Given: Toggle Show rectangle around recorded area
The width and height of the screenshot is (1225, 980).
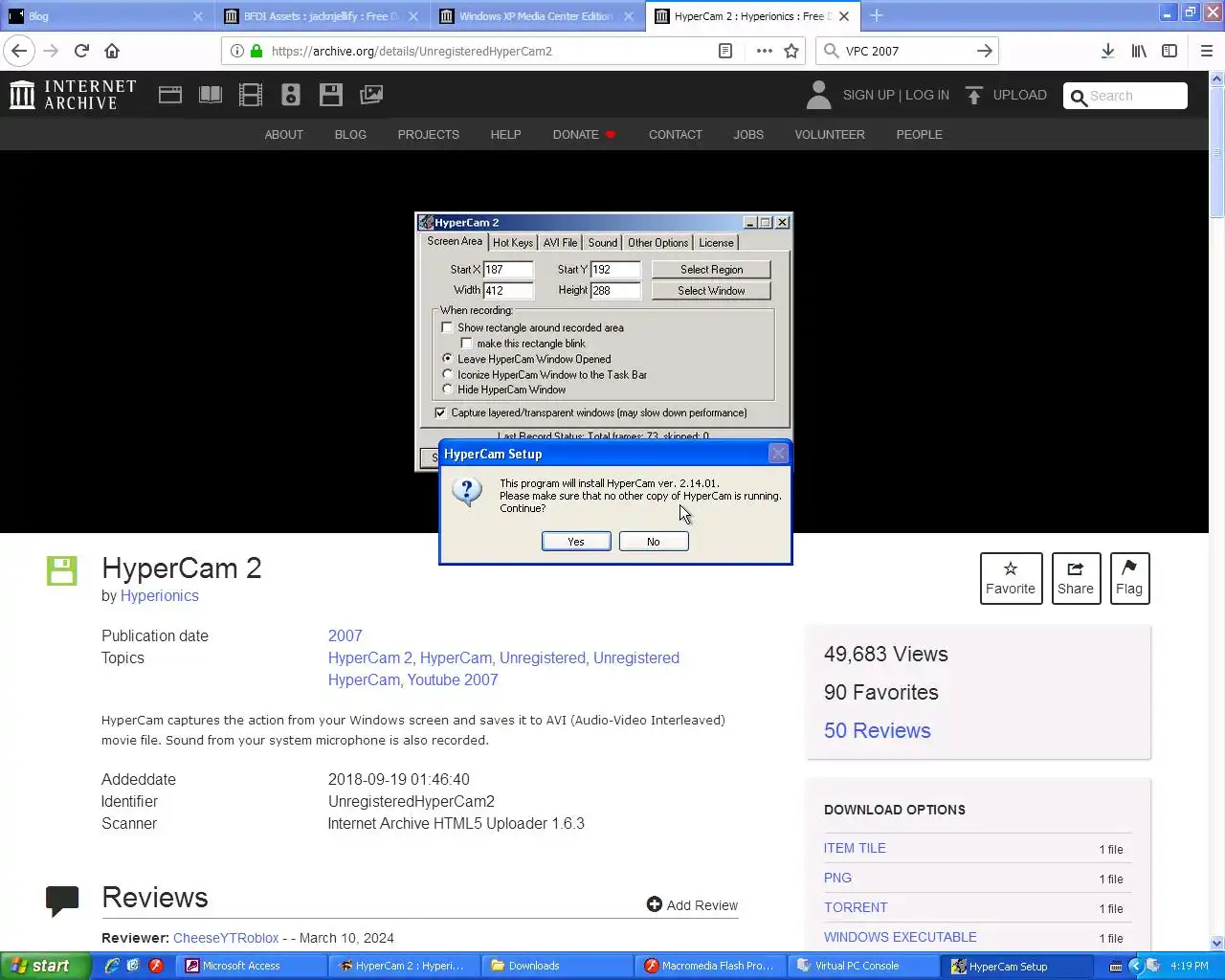Looking at the screenshot, I should pyautogui.click(x=447, y=327).
